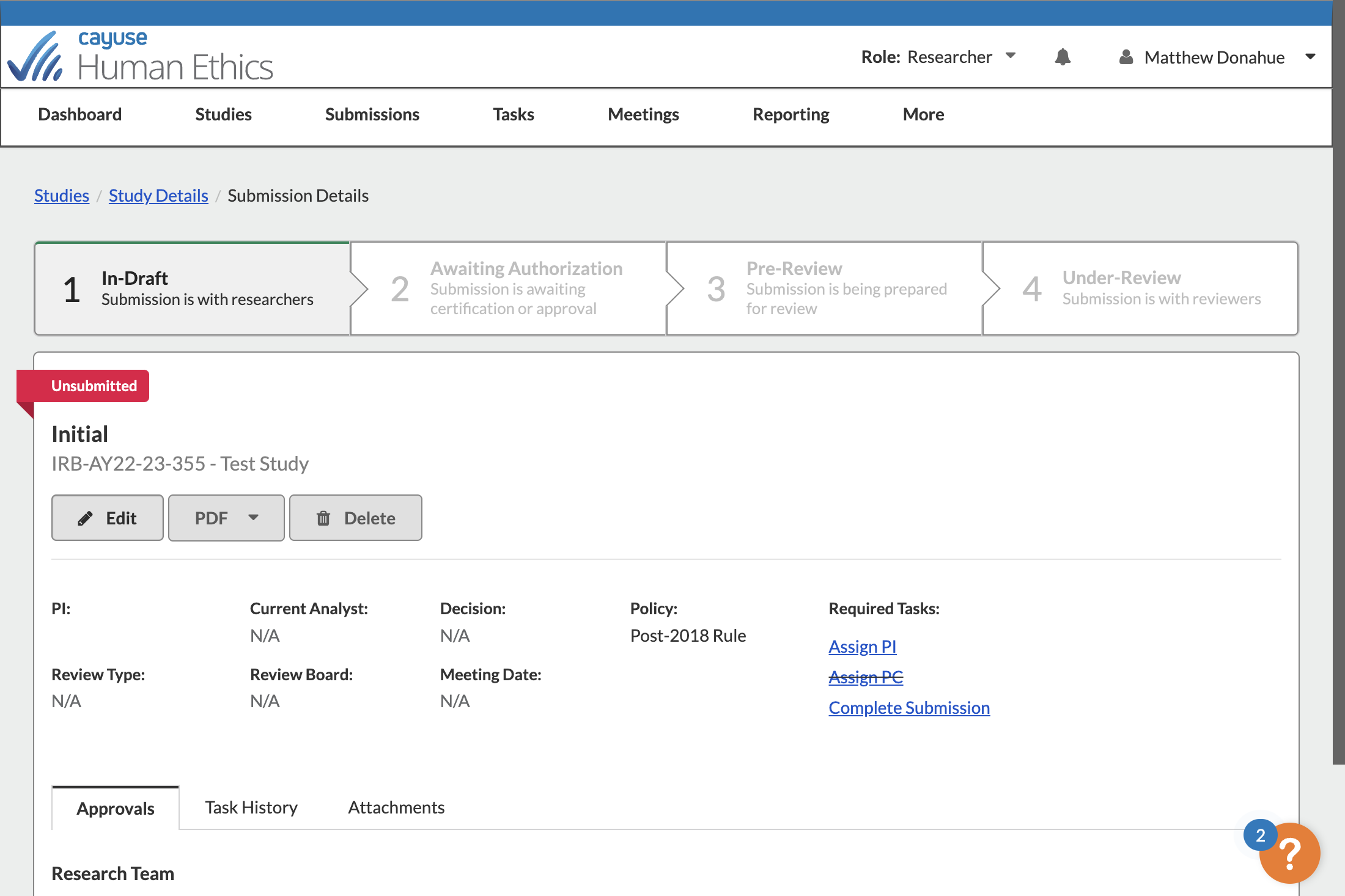Click the Cayuse Human Ethics logo
Screen dimensions: 1345x896
click(141, 56)
